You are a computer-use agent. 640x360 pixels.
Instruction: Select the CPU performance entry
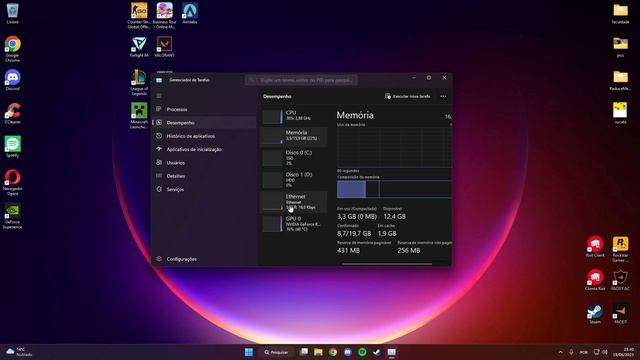click(294, 116)
